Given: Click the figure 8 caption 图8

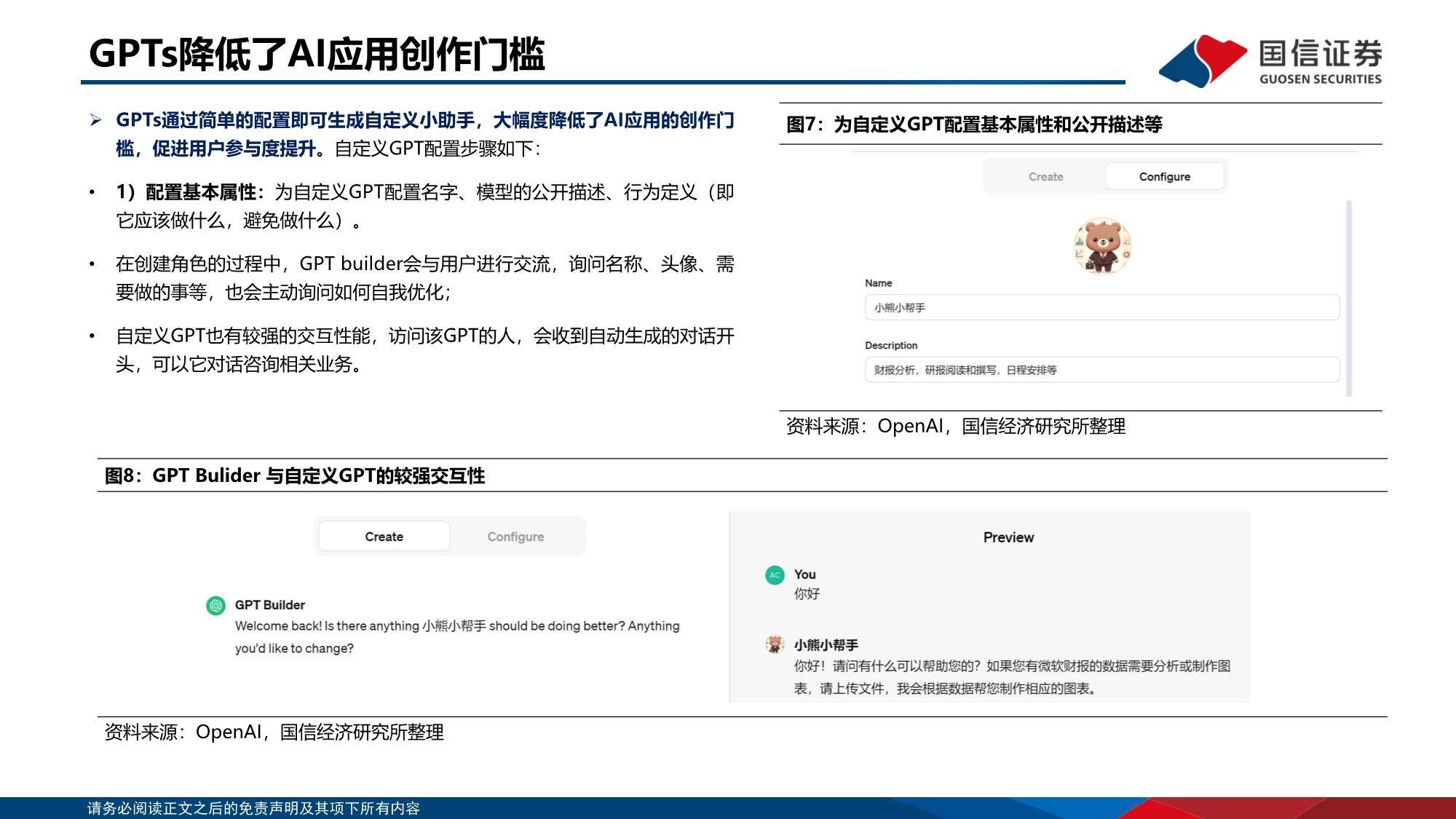Looking at the screenshot, I should [x=295, y=476].
